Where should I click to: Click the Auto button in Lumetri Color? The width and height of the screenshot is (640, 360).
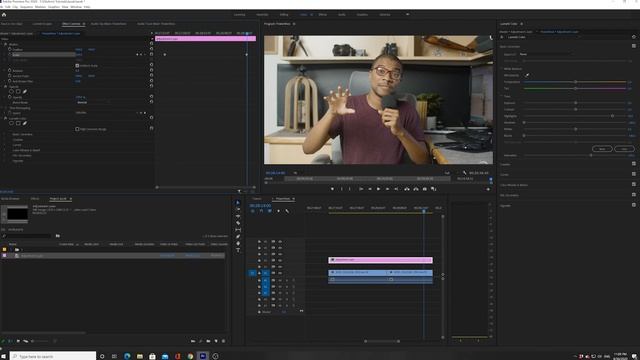[624, 149]
